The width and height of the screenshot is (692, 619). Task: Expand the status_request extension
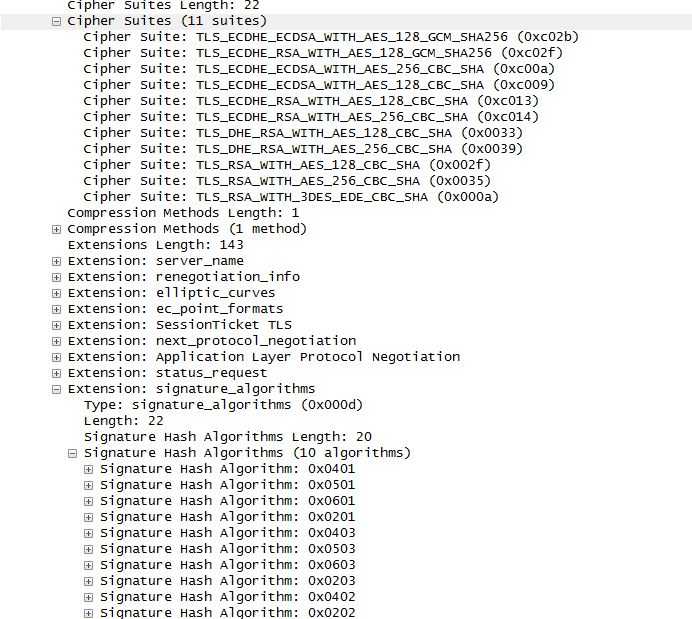56,373
